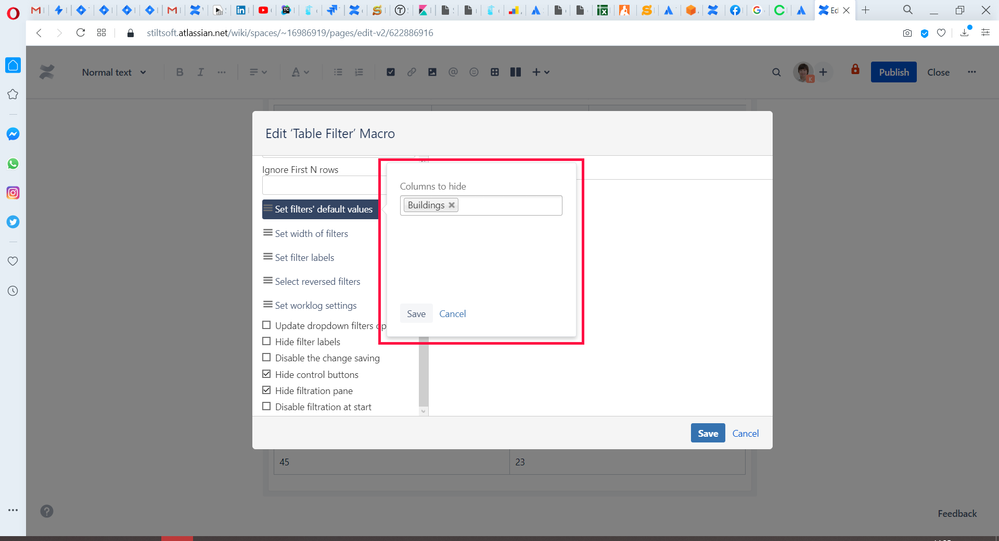Viewport: 999px width, 541px height.
Task: Open page restrictions lock icon
Action: click(855, 69)
